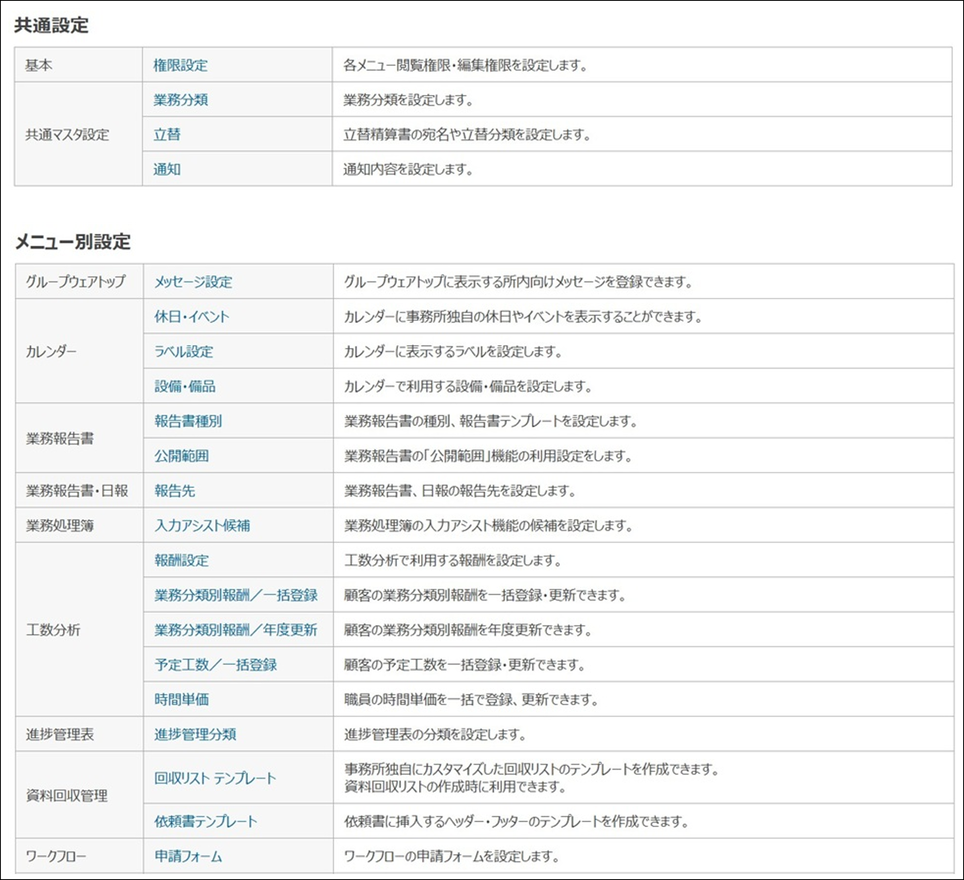This screenshot has width=964, height=880.
Task: Click the 申請フォーム workflow link
Action: tap(189, 857)
